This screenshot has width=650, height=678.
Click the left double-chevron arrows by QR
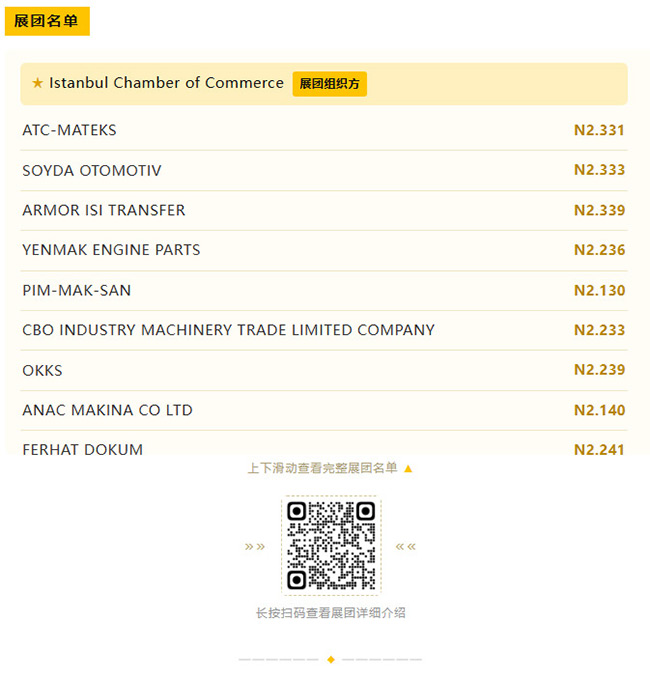click(255, 547)
